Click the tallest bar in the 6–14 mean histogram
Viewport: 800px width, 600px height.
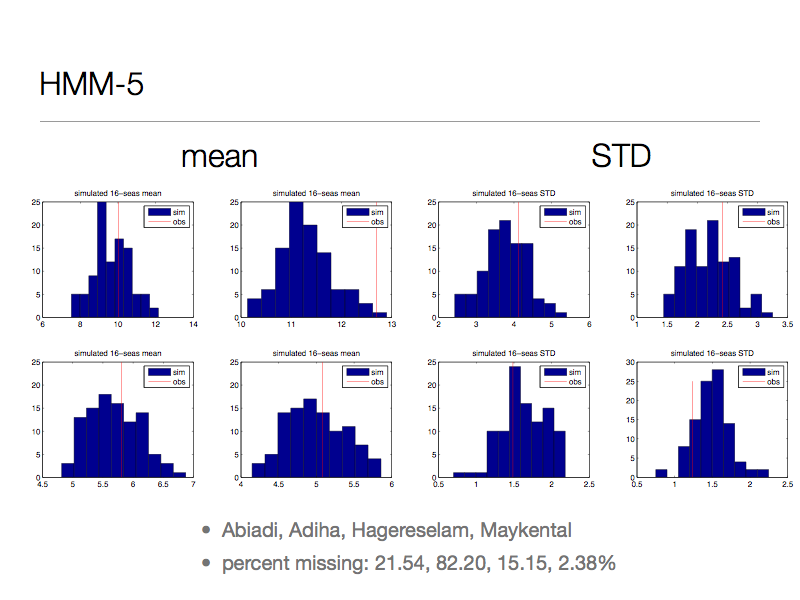[102, 260]
